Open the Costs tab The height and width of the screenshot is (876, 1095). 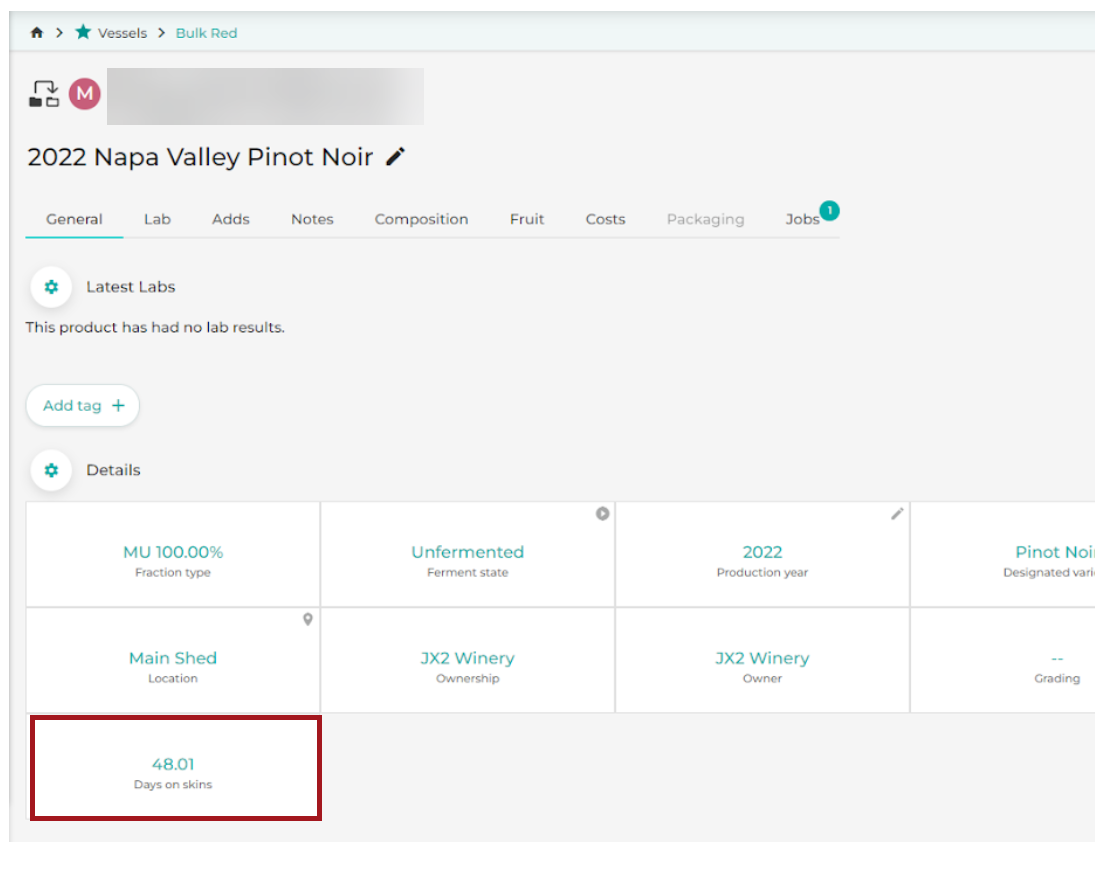click(605, 219)
